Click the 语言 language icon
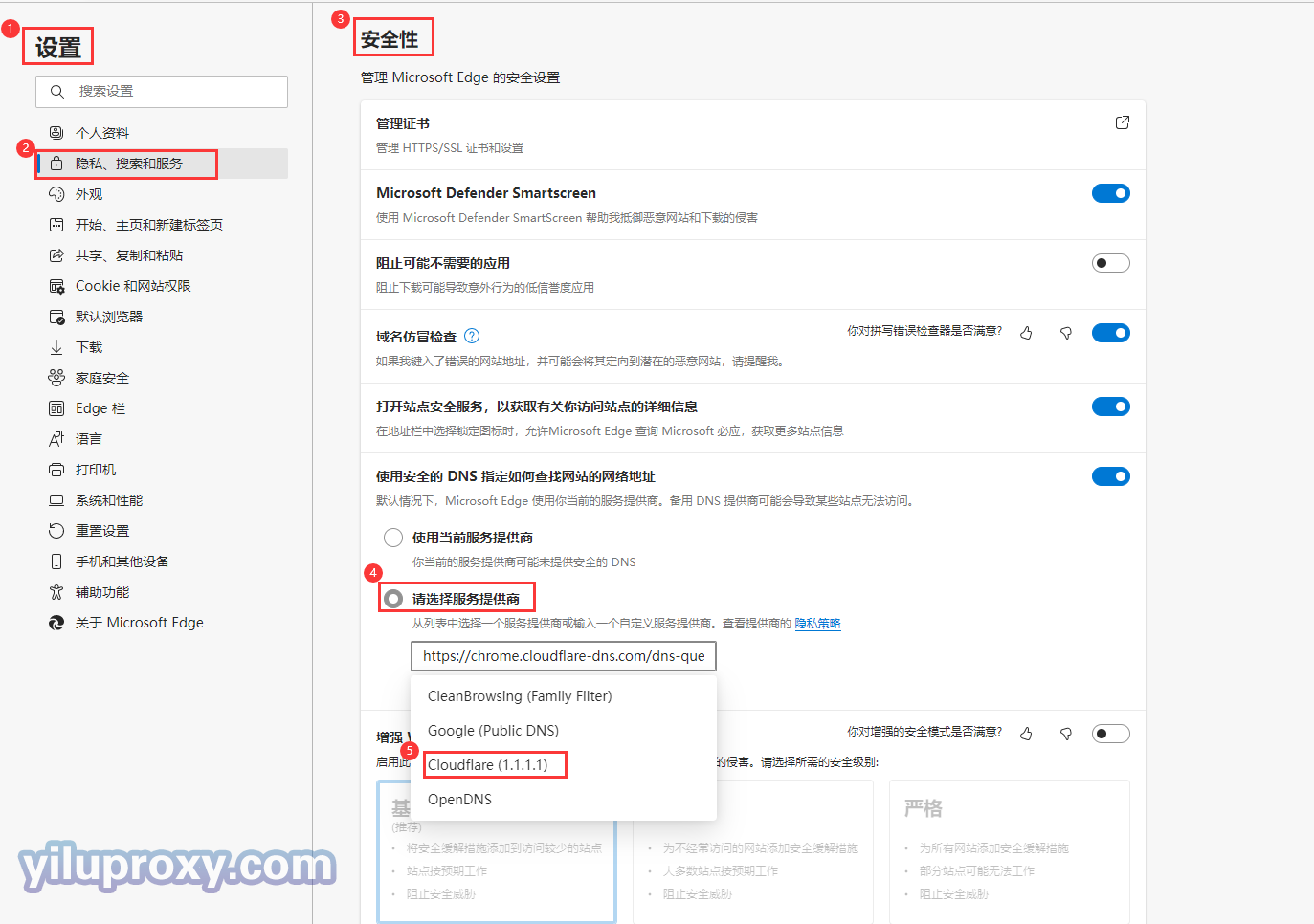Viewport: 1314px width, 924px height. coord(56,439)
